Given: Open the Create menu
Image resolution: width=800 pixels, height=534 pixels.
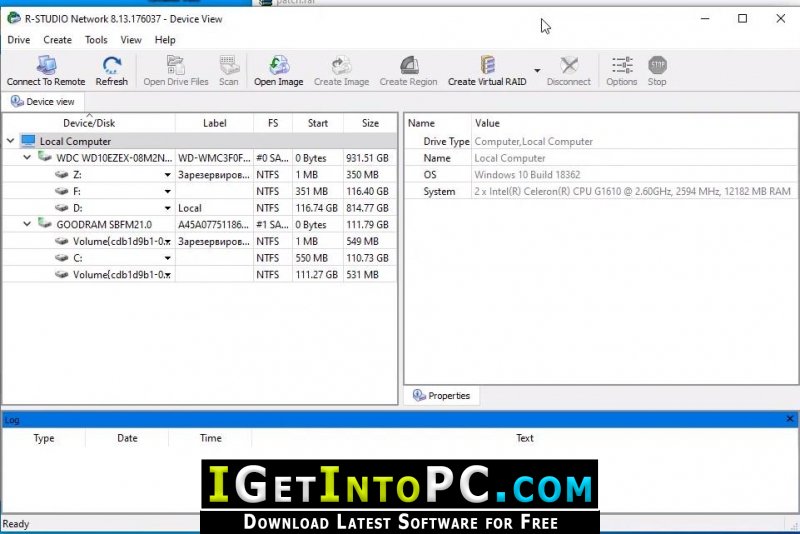Looking at the screenshot, I should tap(57, 40).
